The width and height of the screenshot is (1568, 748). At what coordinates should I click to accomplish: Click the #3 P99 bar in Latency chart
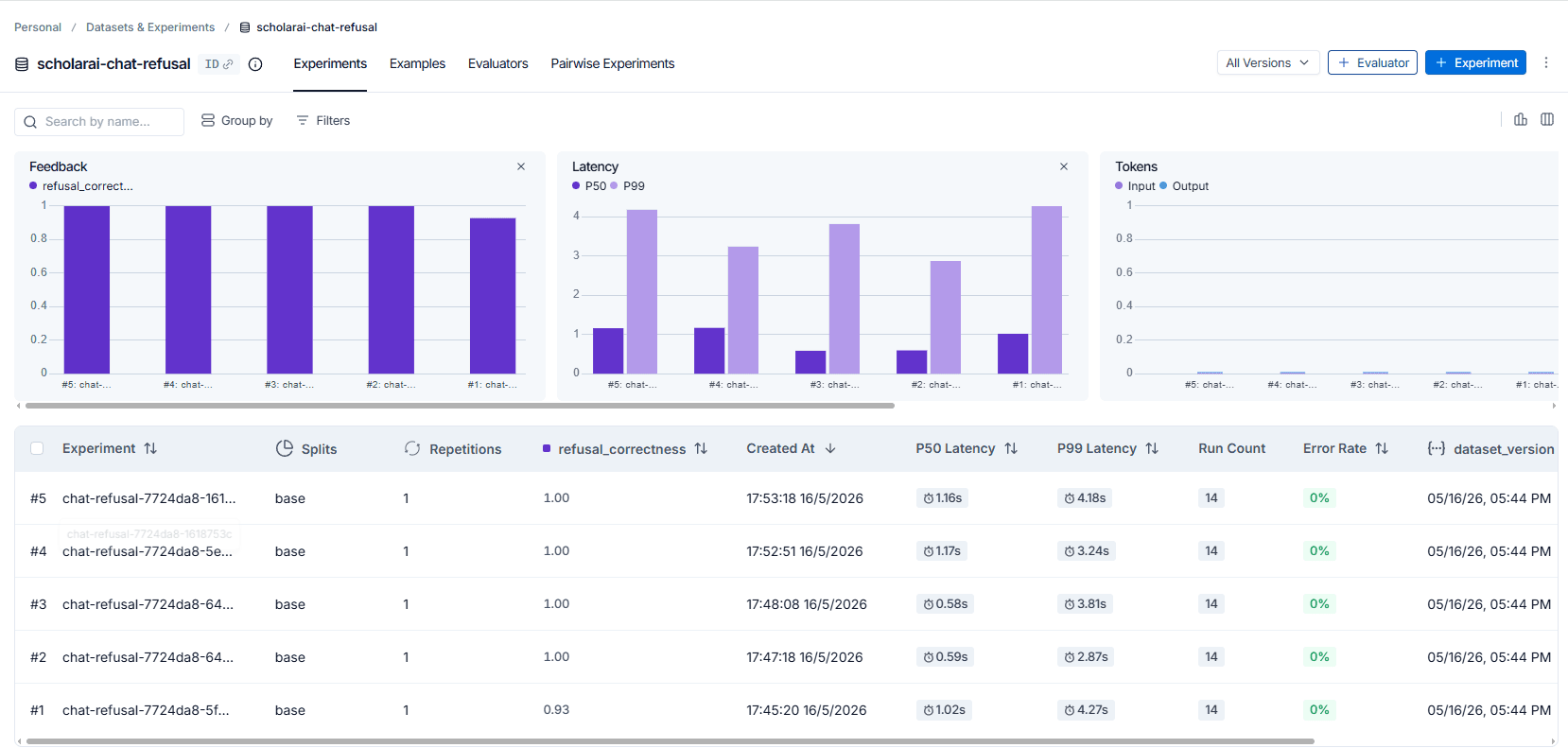(x=845, y=299)
